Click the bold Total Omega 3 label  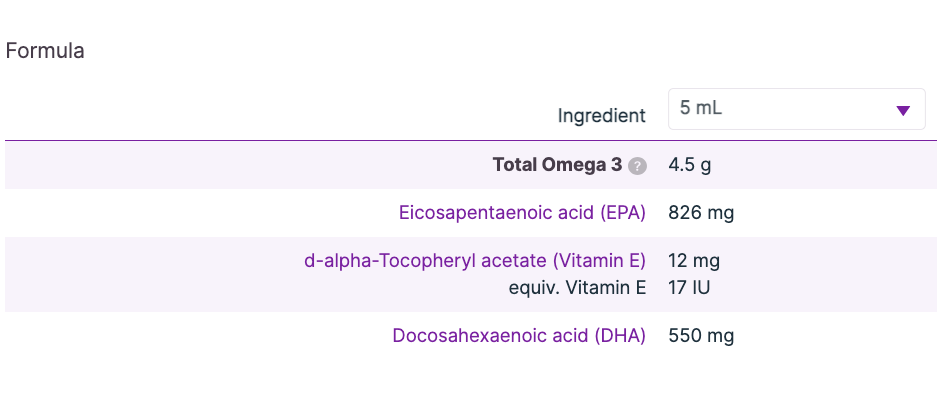[558, 165]
